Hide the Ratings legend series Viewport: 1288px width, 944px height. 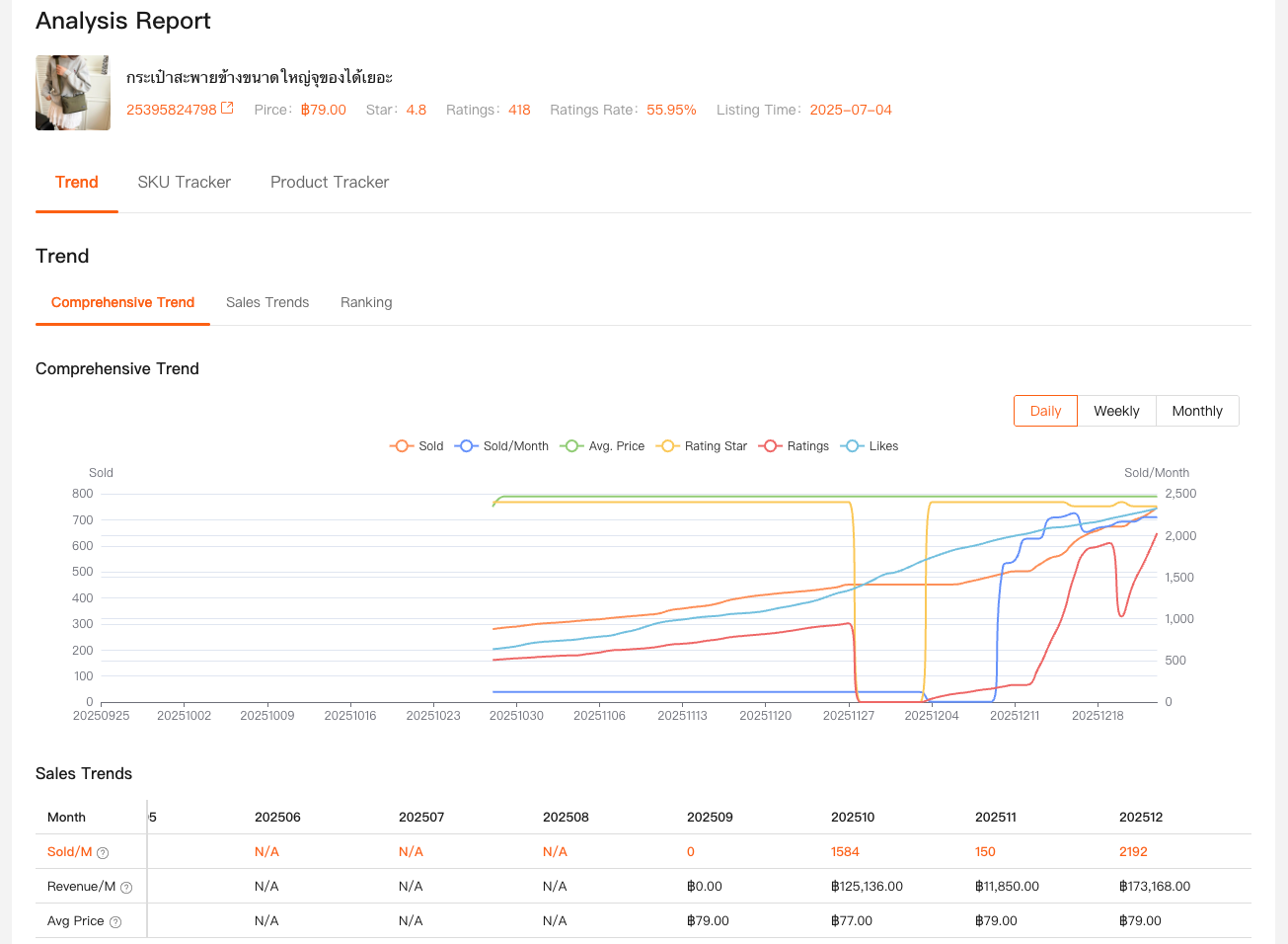click(x=794, y=446)
